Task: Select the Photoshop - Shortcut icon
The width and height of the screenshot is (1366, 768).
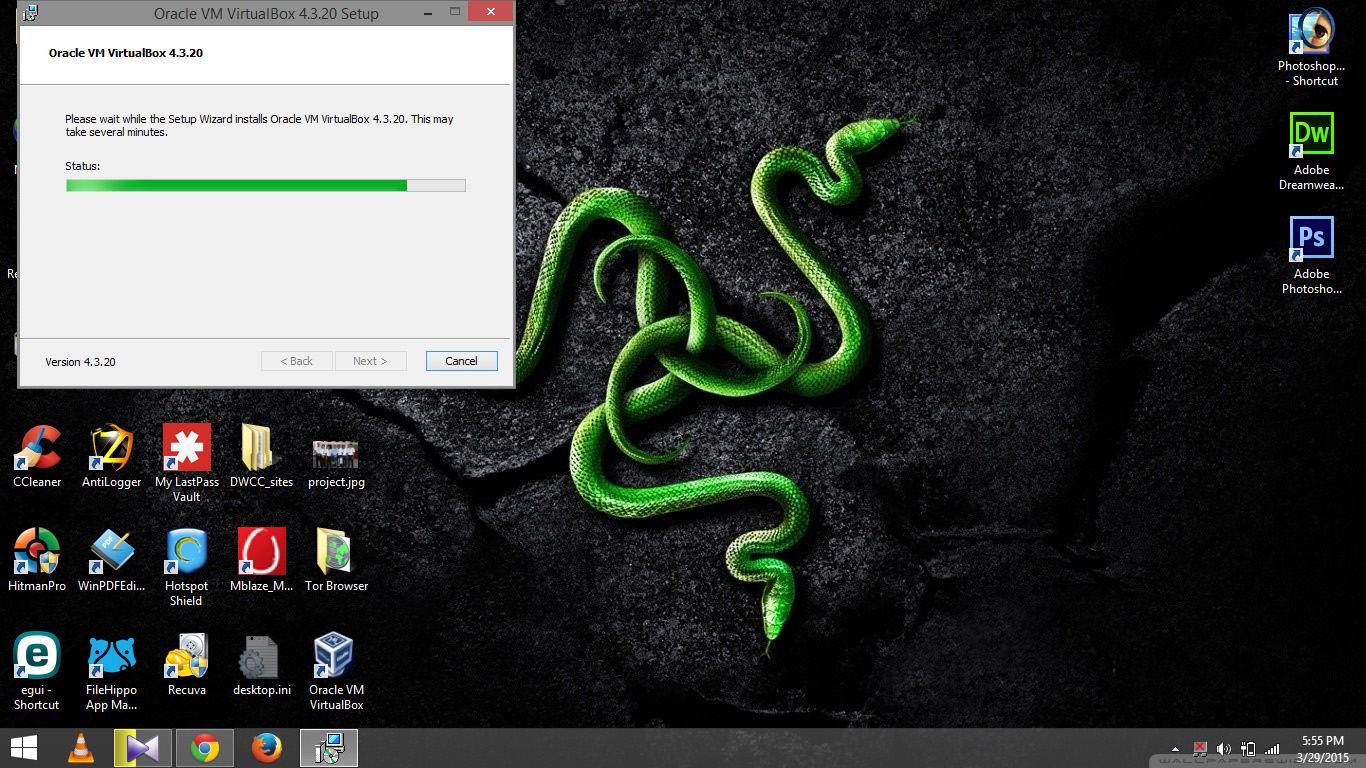Action: coord(1311,48)
